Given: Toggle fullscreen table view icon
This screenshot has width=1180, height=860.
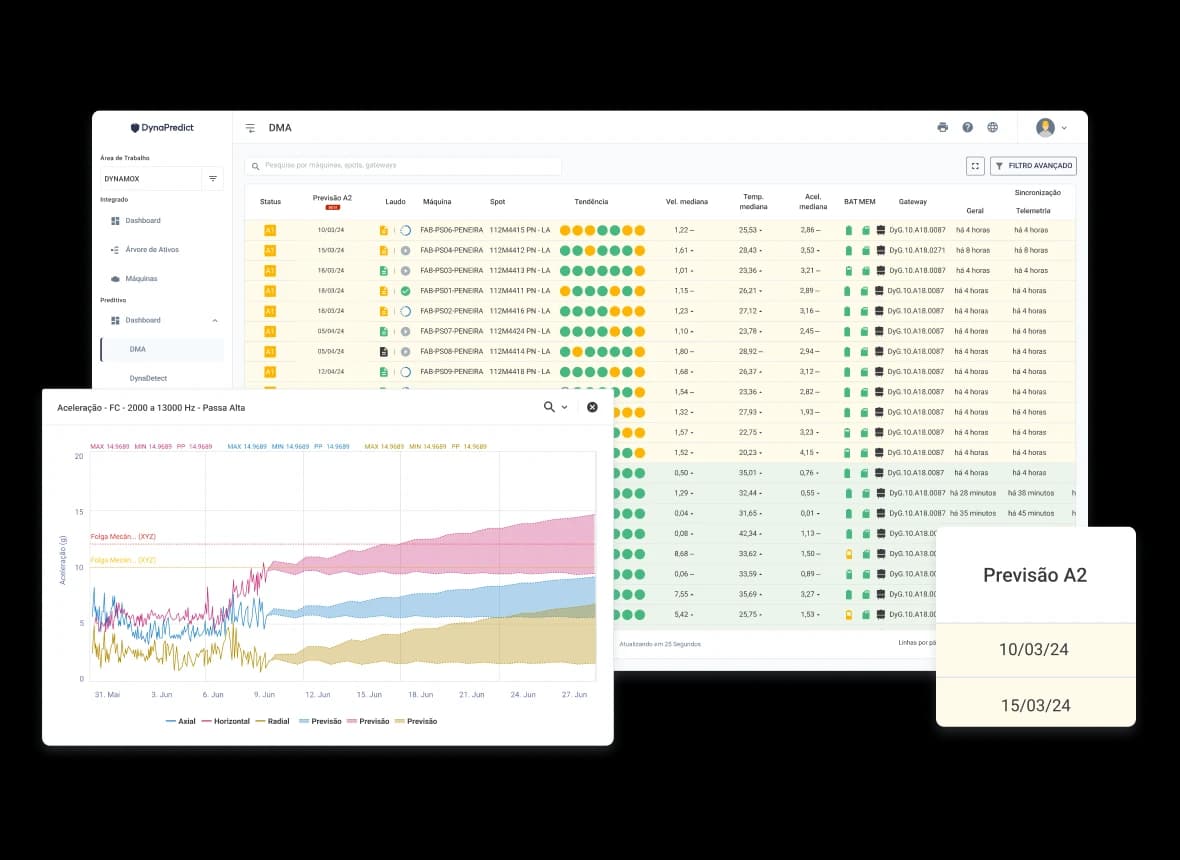Looking at the screenshot, I should (x=975, y=166).
